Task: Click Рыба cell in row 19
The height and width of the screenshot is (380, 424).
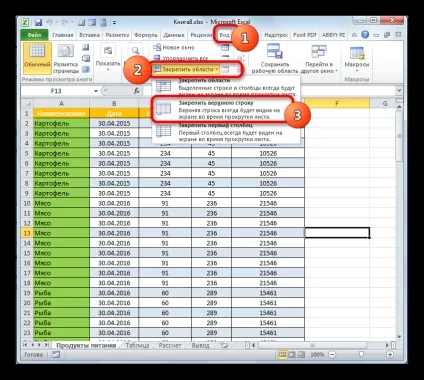Action: [x=61, y=293]
